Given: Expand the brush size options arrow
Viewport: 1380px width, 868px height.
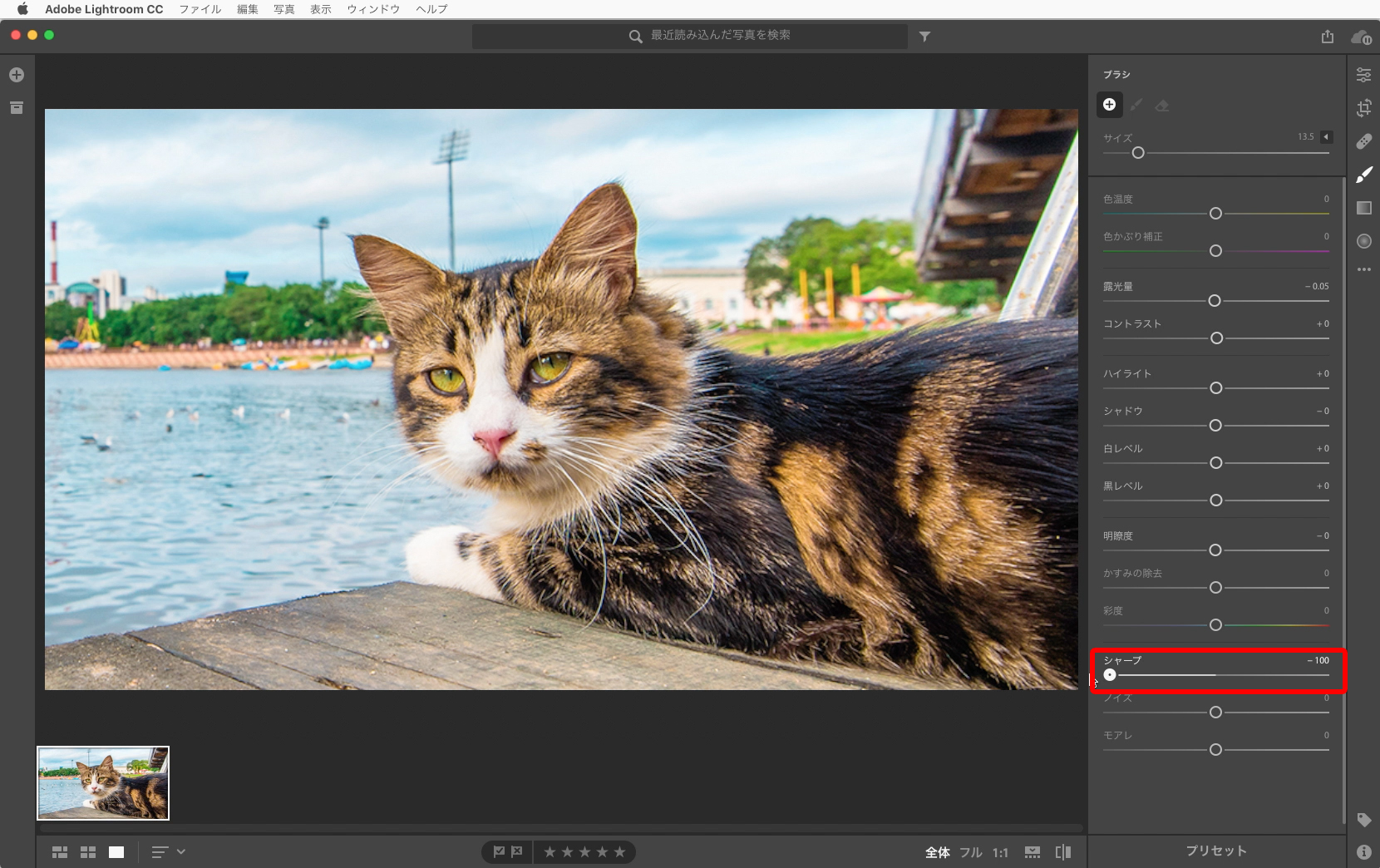Looking at the screenshot, I should coord(1327,136).
